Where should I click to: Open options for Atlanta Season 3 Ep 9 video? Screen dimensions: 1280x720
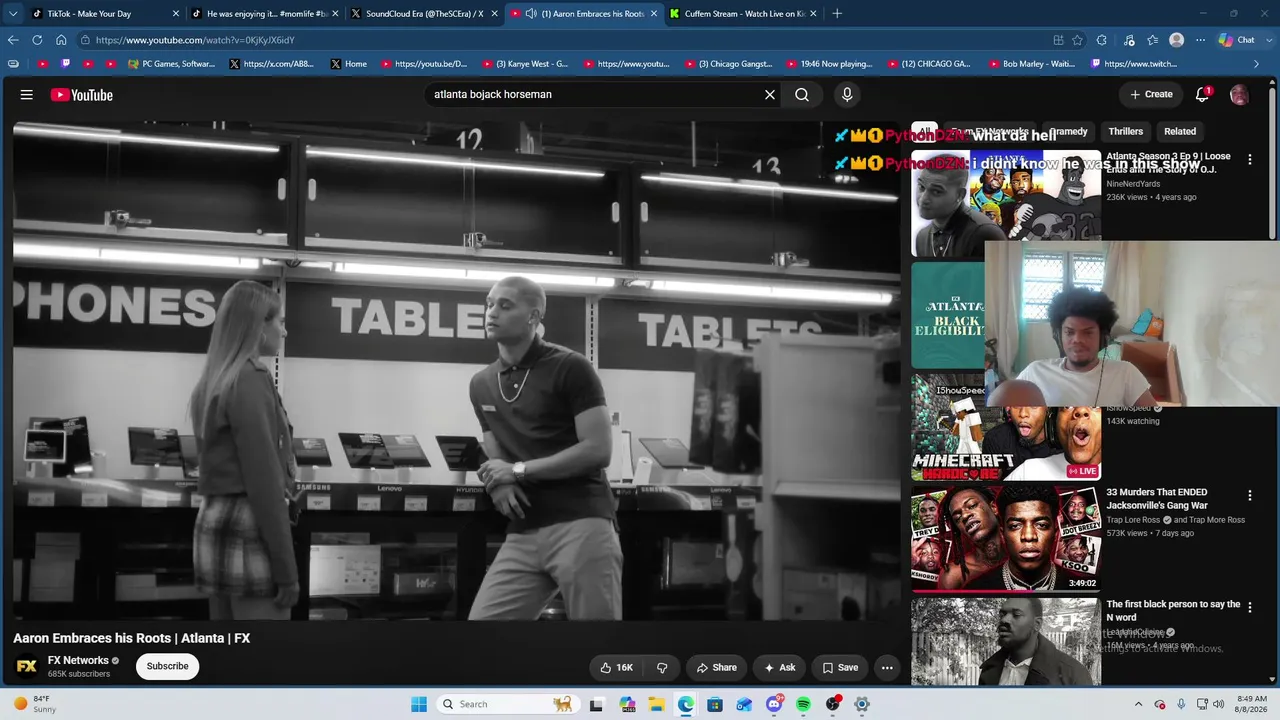(x=1249, y=158)
